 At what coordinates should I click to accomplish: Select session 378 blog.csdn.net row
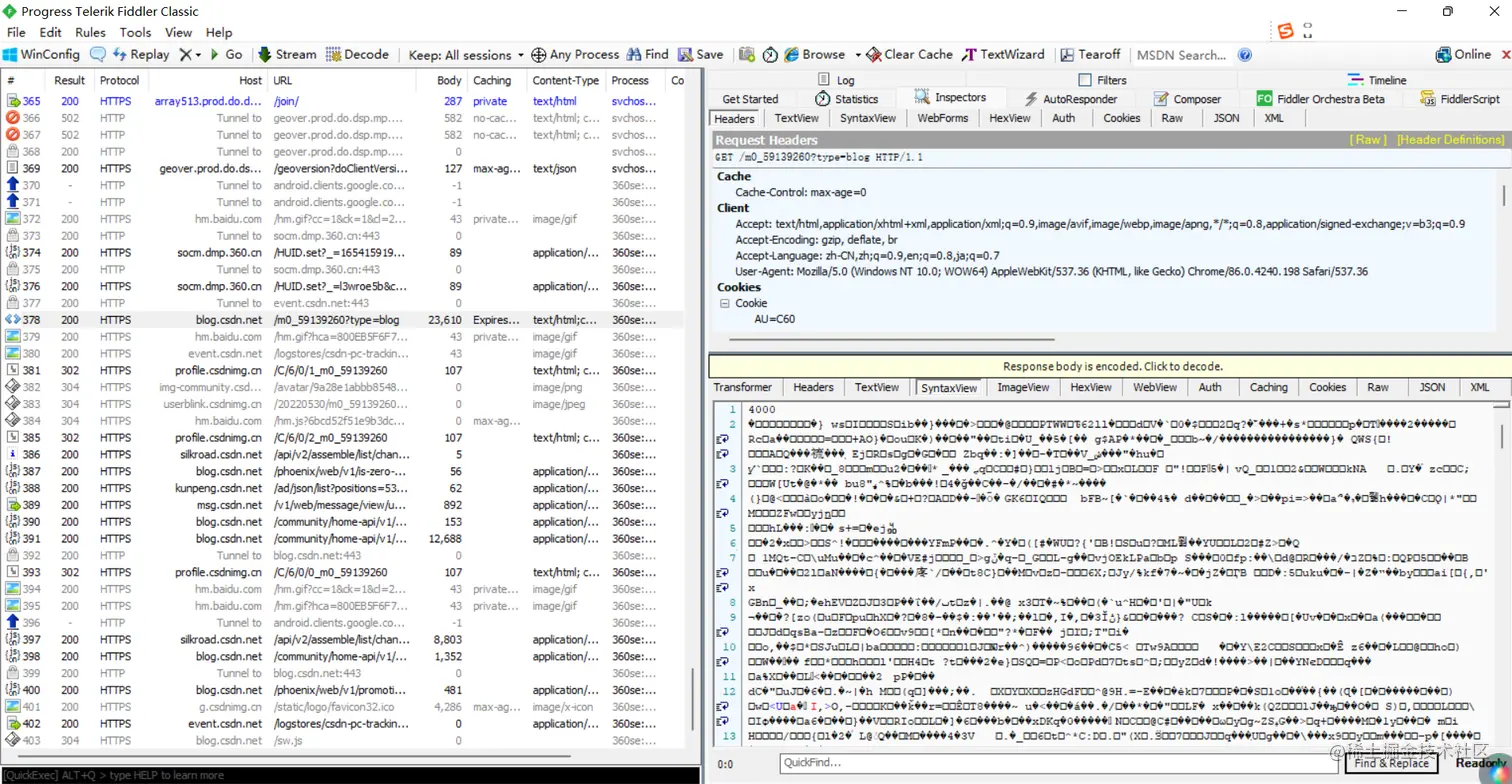pos(345,320)
